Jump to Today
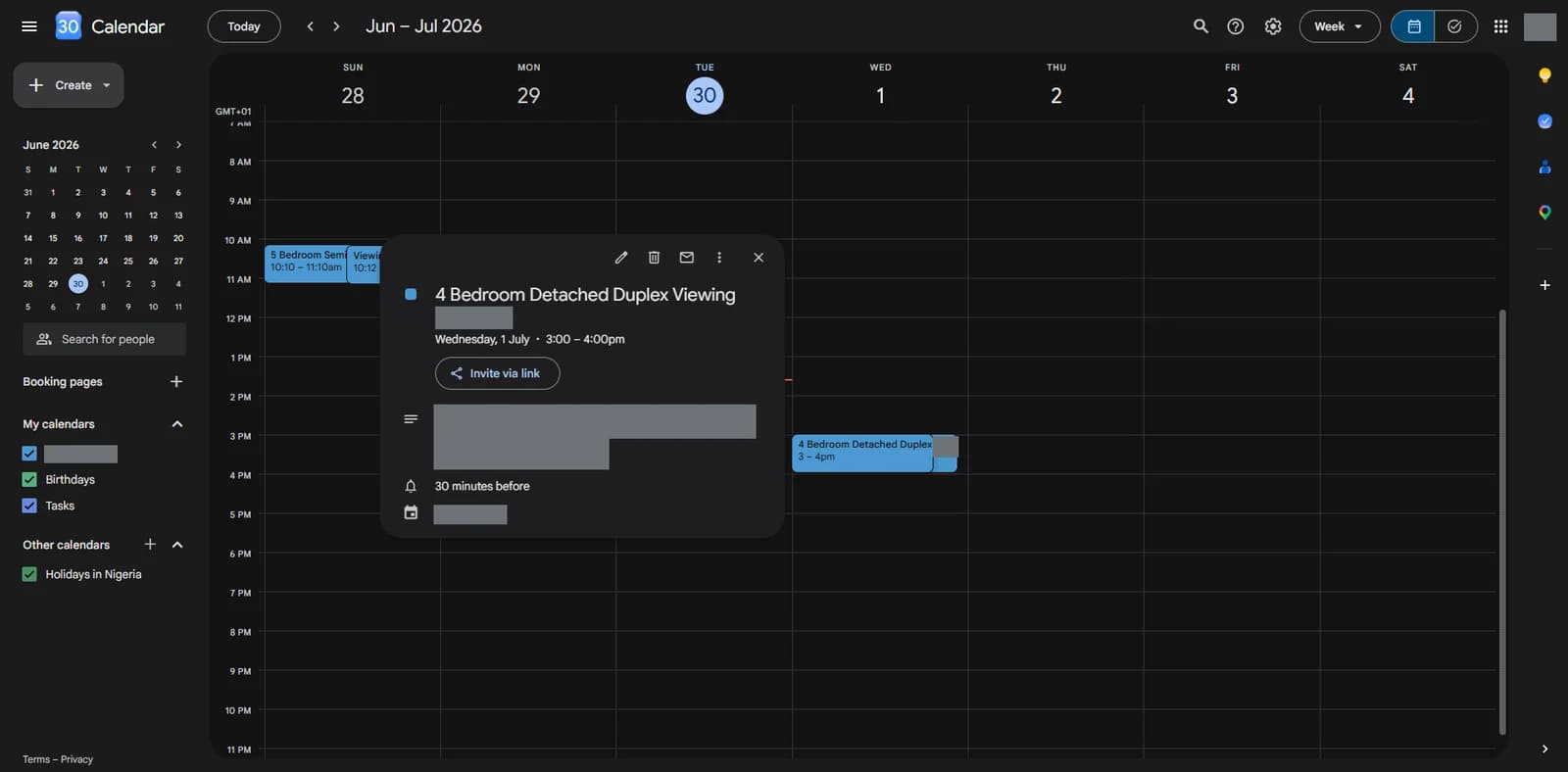This screenshot has height=772, width=1568. (244, 26)
